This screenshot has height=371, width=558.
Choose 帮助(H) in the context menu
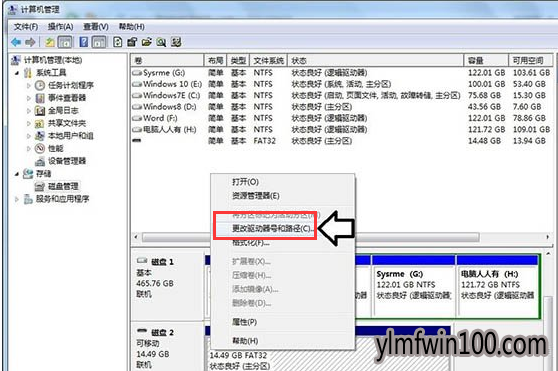coord(283,341)
